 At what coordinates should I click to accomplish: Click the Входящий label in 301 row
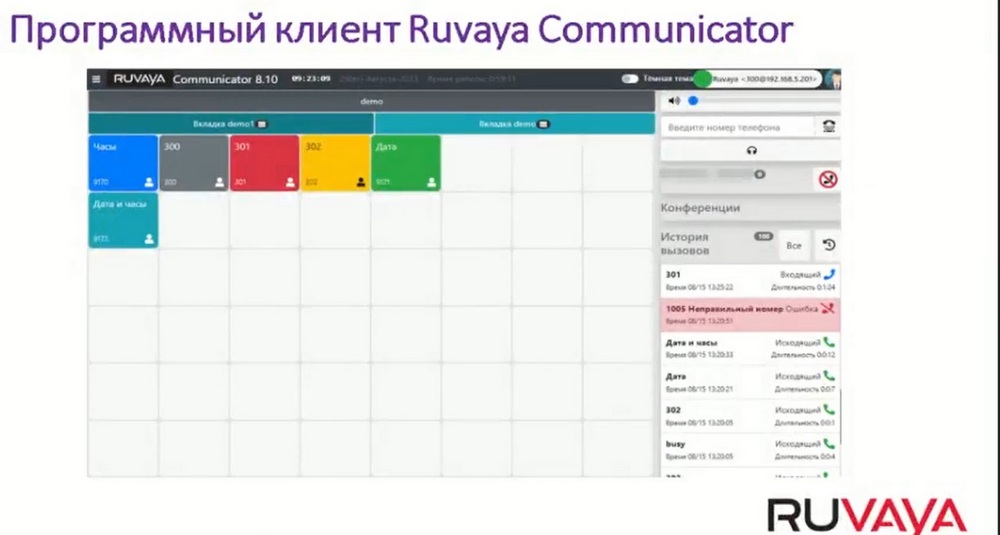(800, 275)
